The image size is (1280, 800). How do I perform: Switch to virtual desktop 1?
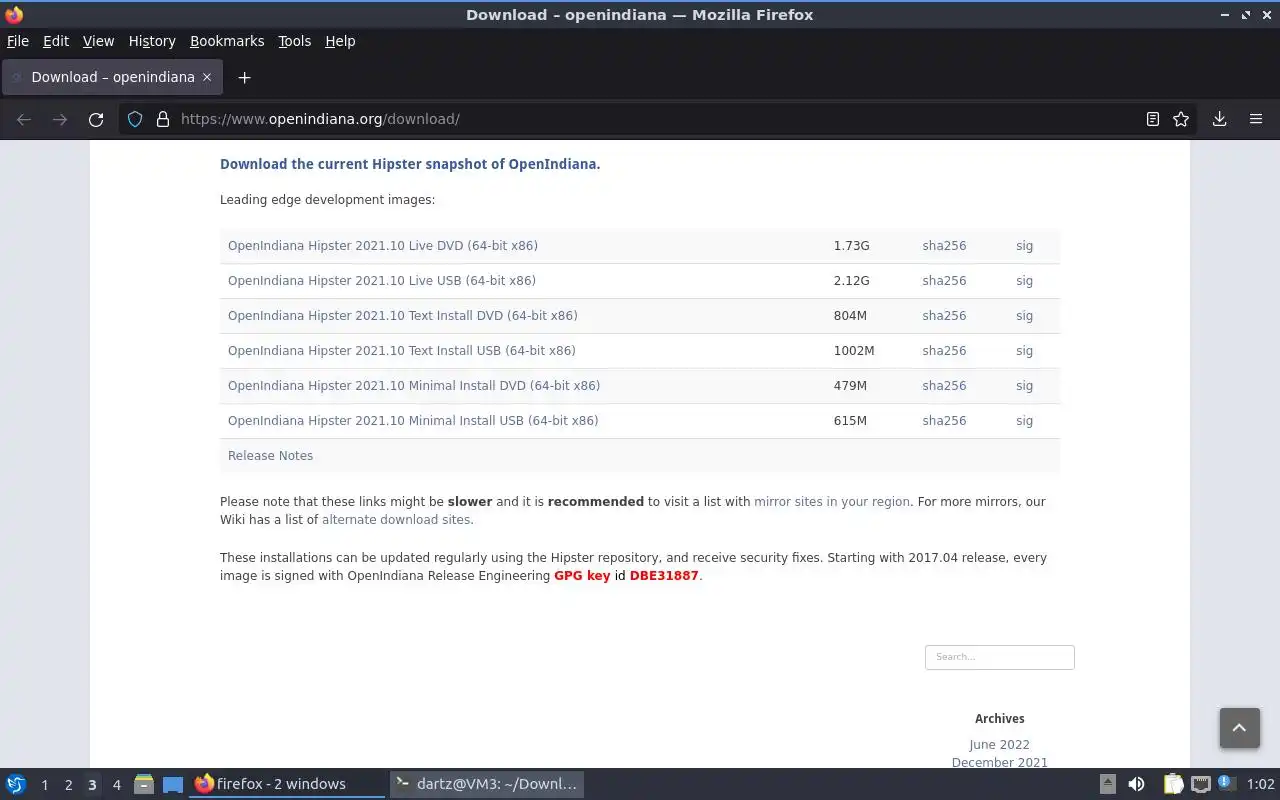coord(44,785)
